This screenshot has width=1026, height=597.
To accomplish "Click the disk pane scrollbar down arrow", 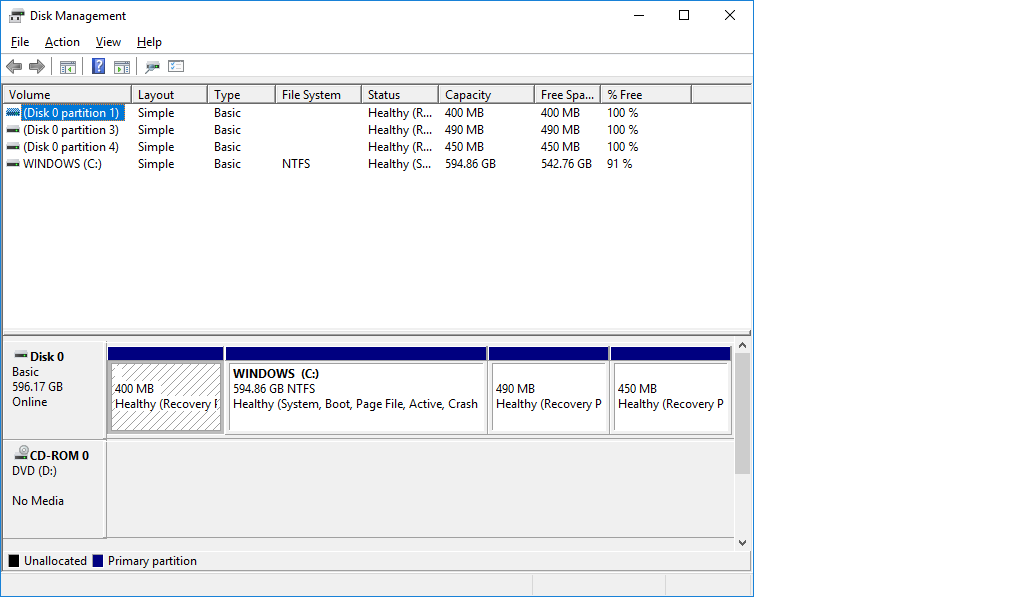I will [742, 542].
